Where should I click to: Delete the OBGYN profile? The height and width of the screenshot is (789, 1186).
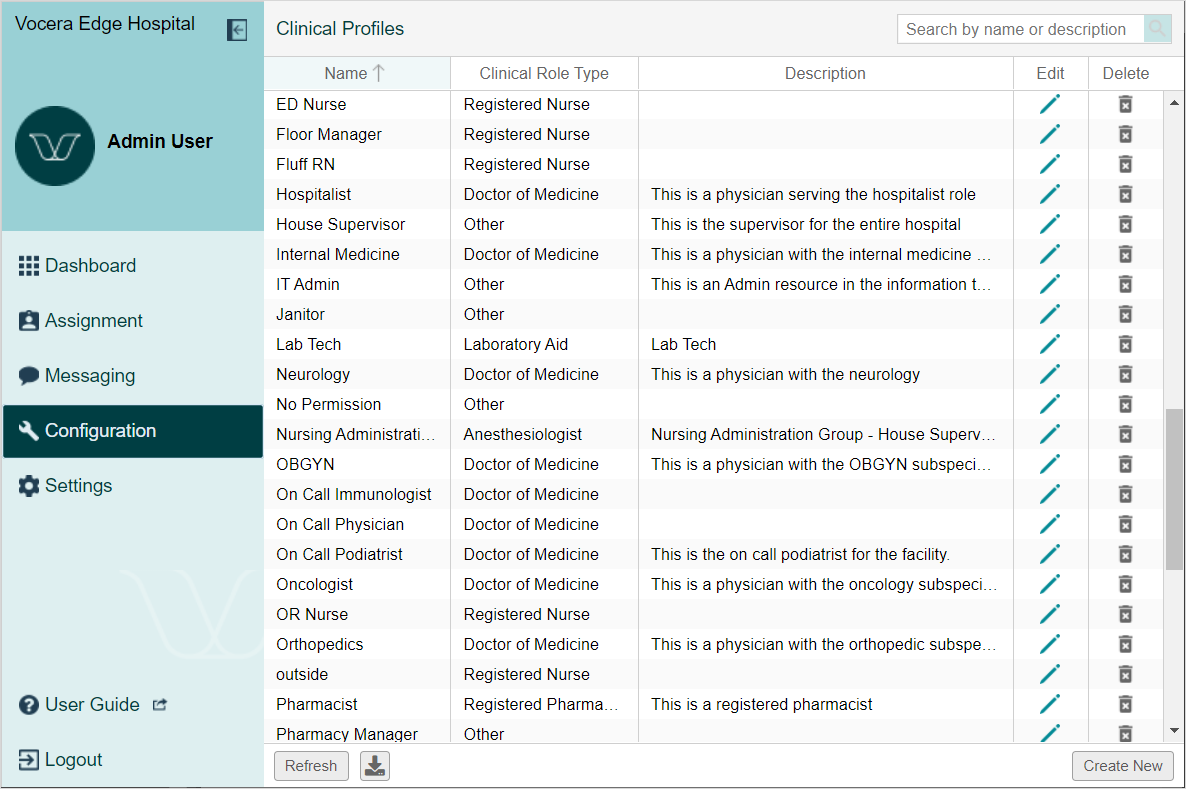[1125, 464]
